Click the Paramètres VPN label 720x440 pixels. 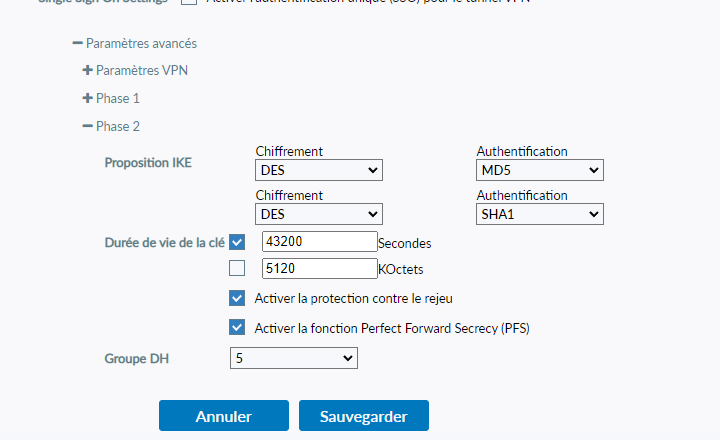[x=141, y=70]
